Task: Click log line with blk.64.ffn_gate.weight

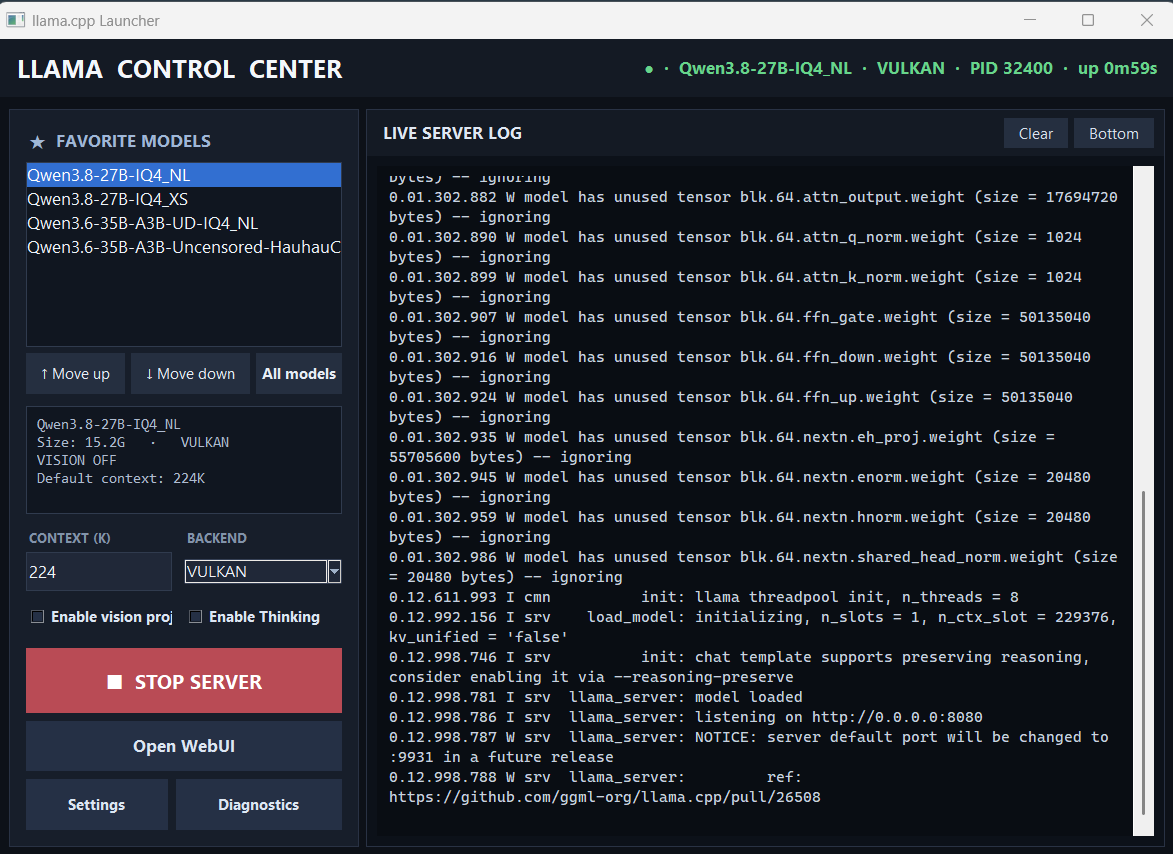Action: [739, 327]
